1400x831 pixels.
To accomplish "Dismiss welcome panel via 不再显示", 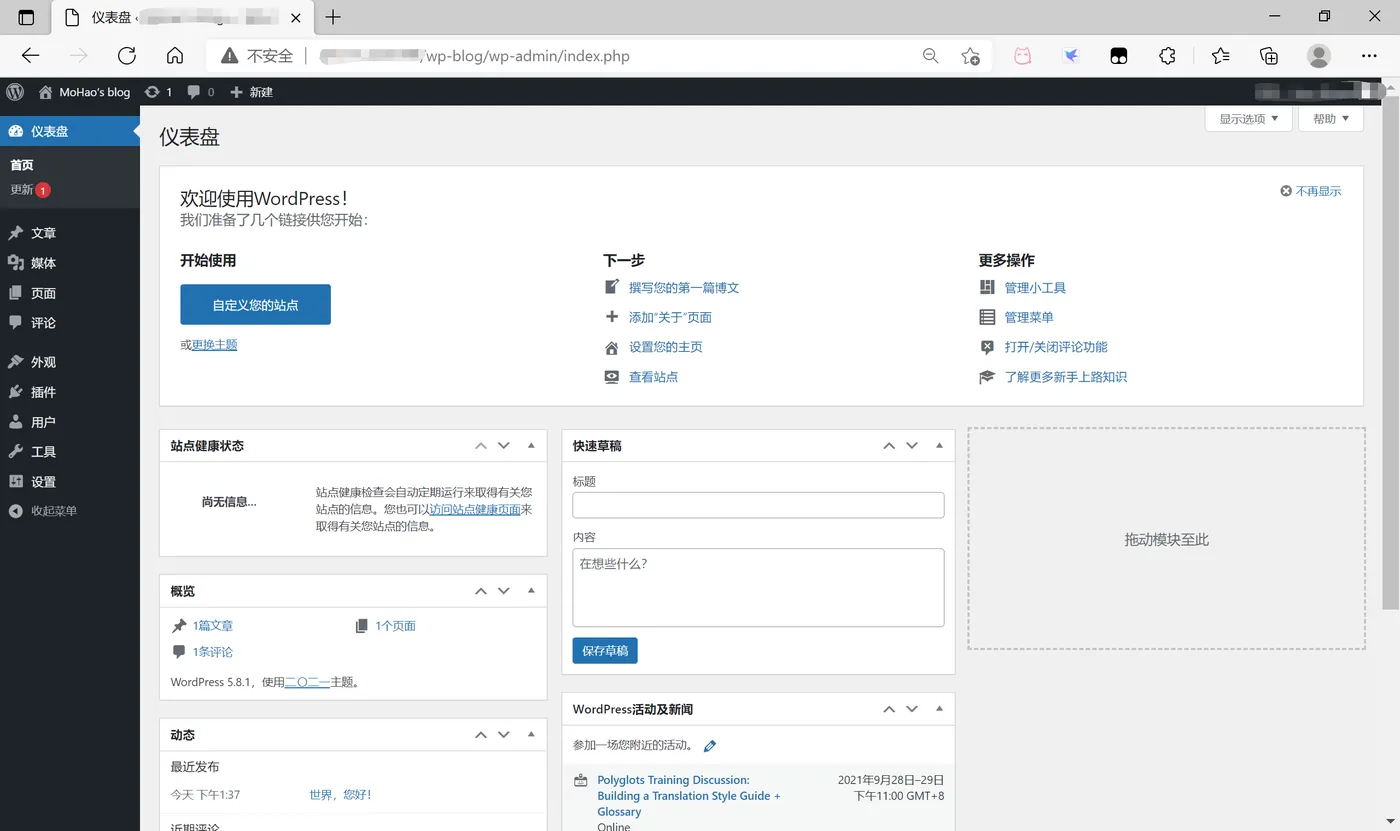I will tap(1311, 191).
